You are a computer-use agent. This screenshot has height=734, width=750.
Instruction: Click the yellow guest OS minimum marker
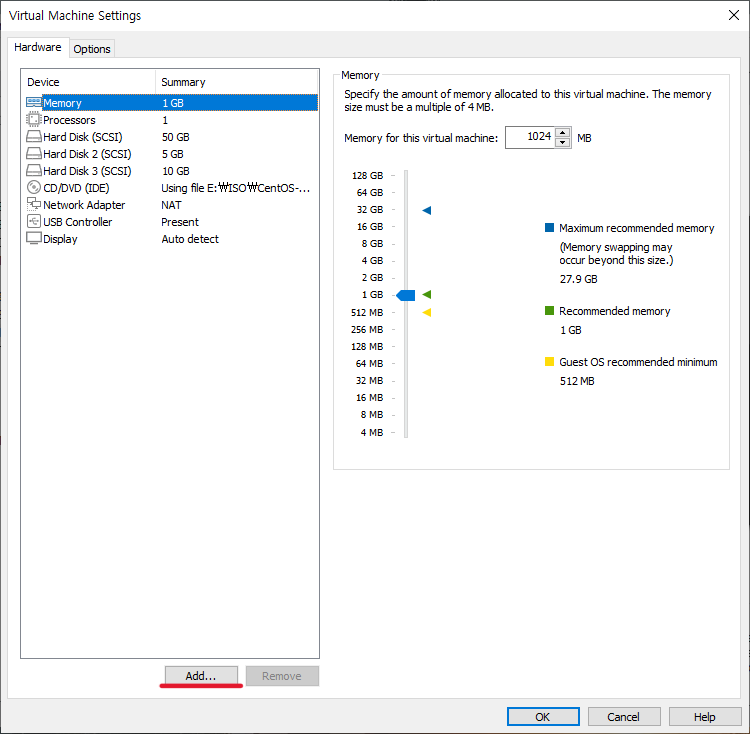click(x=427, y=312)
